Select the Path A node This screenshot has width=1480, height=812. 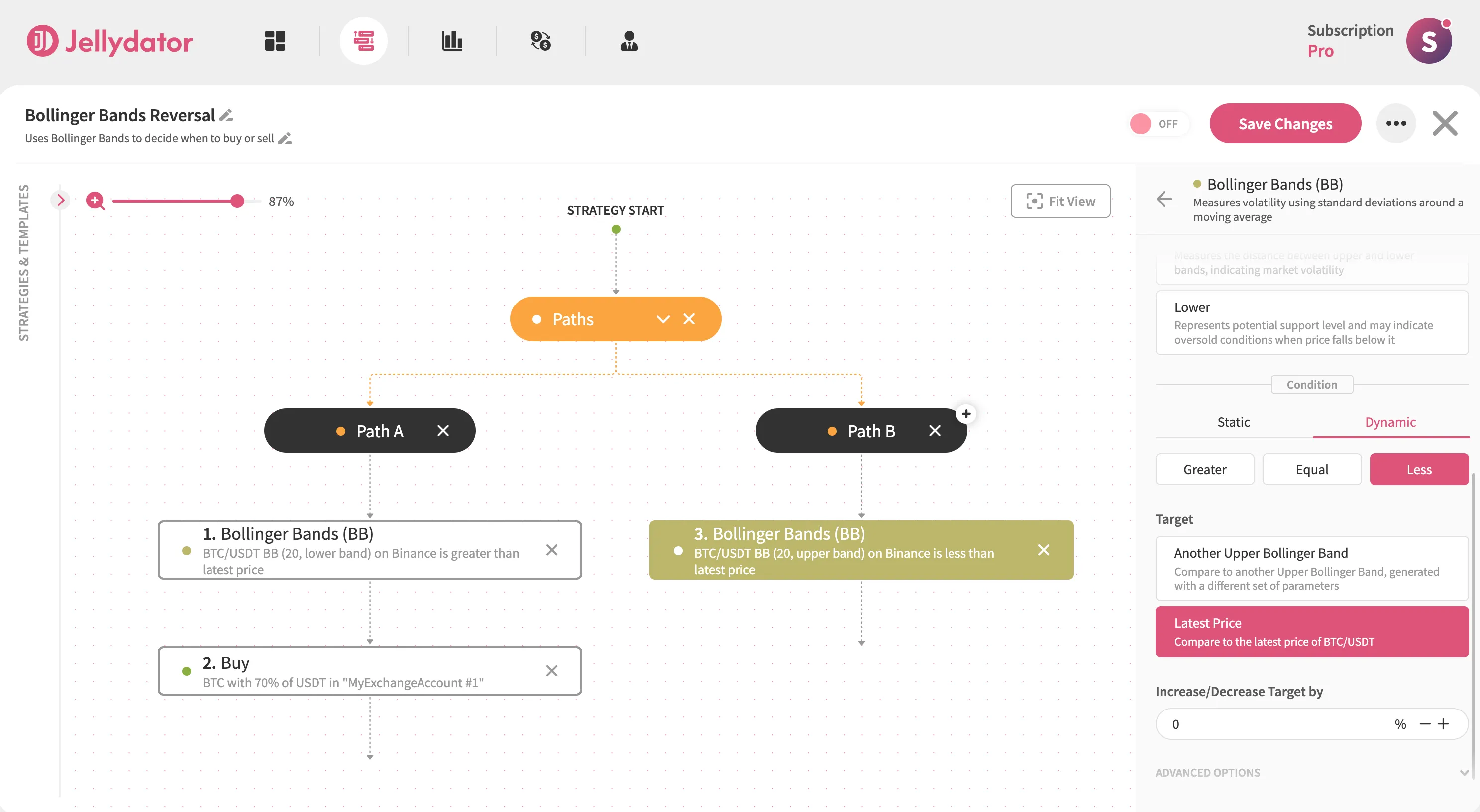tap(369, 431)
